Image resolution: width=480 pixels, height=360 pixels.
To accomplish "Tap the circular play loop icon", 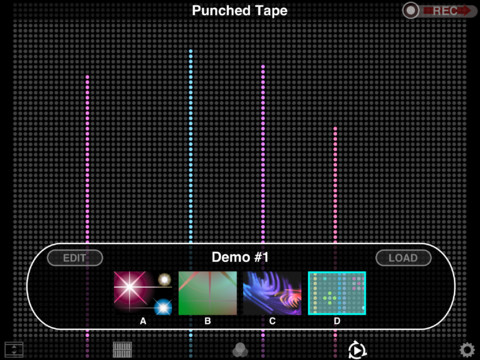I will [357, 350].
